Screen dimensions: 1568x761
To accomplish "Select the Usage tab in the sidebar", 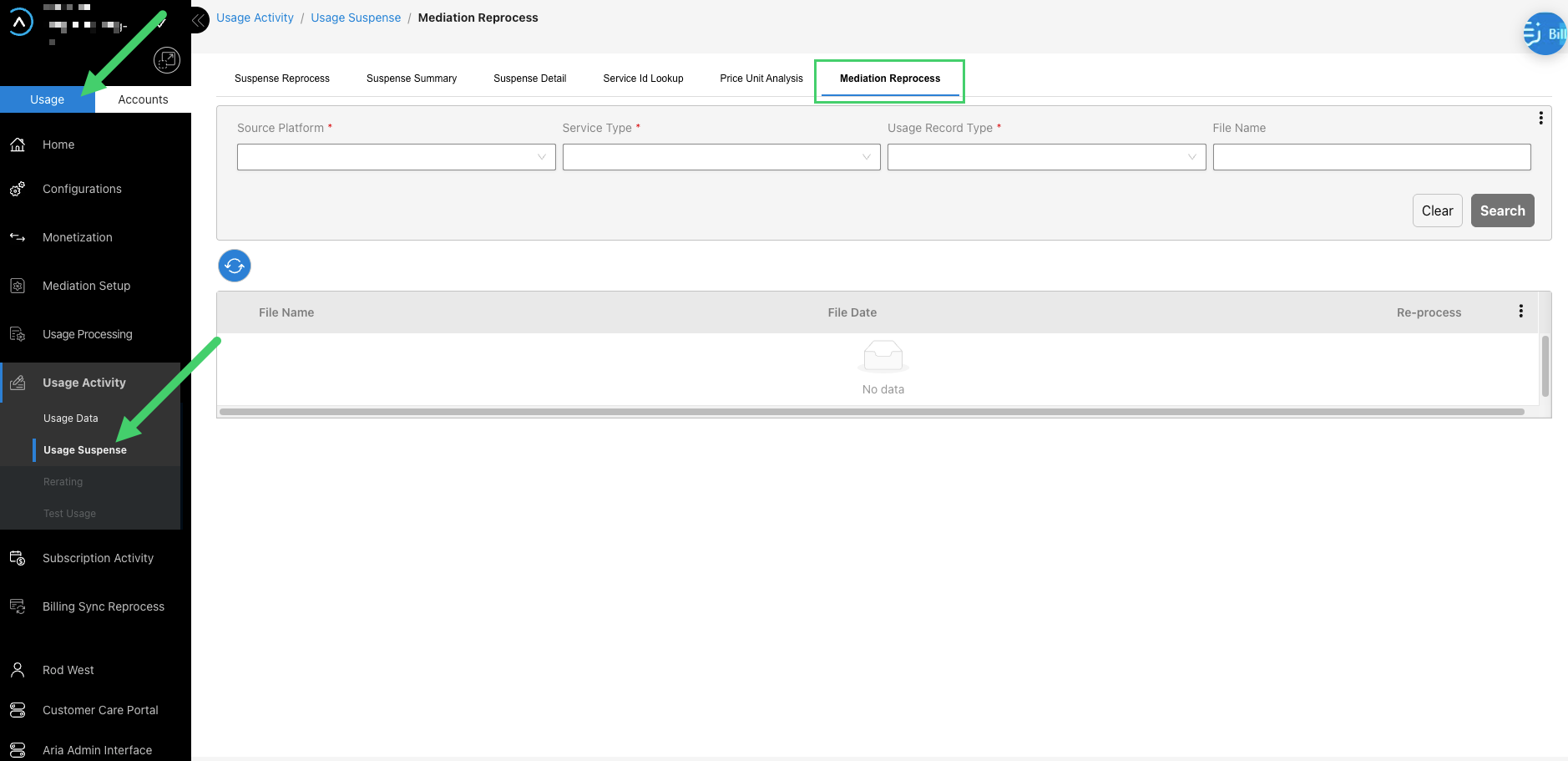I will pyautogui.click(x=48, y=99).
